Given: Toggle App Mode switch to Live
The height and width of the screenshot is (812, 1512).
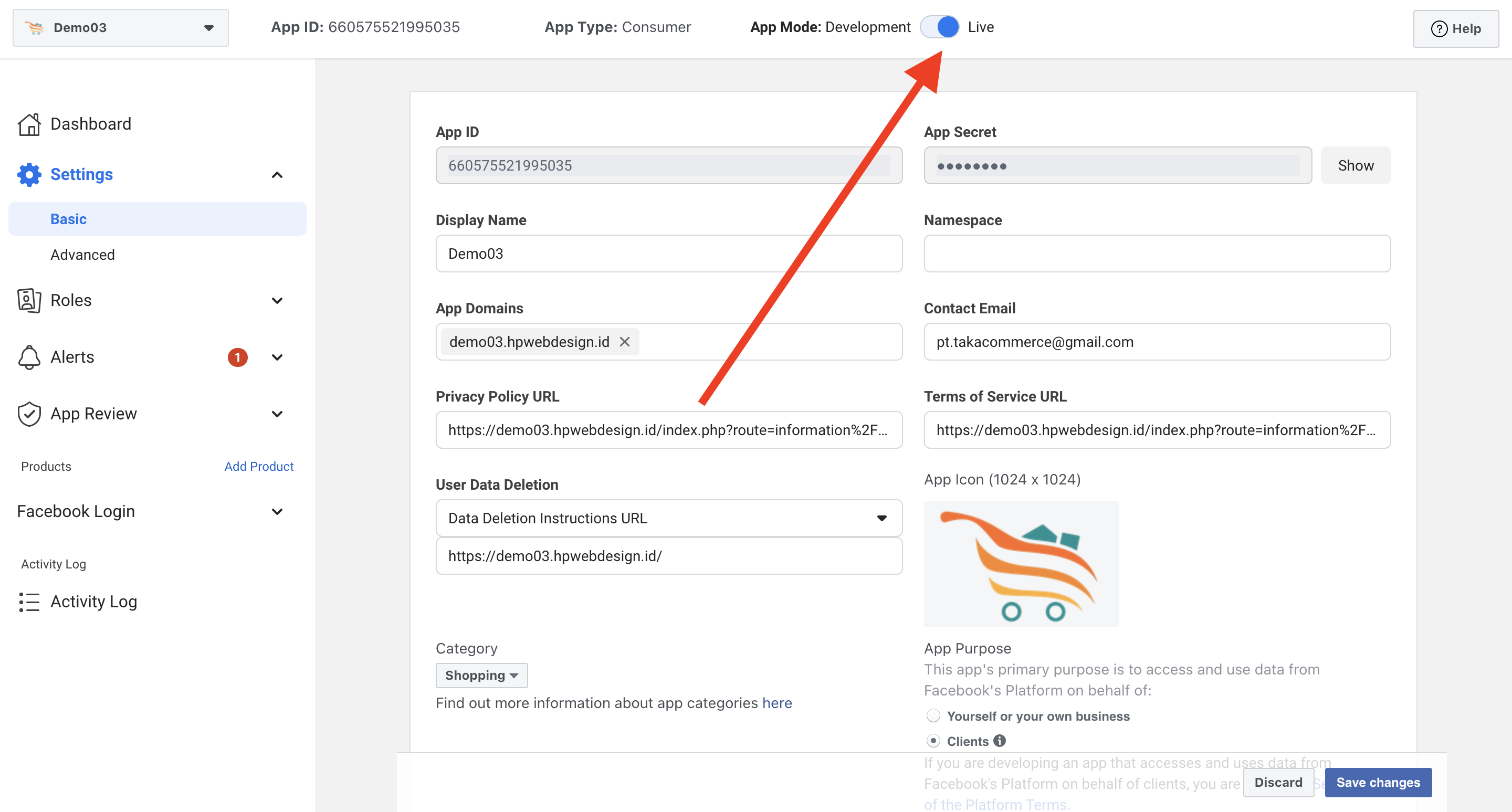Looking at the screenshot, I should (939, 28).
